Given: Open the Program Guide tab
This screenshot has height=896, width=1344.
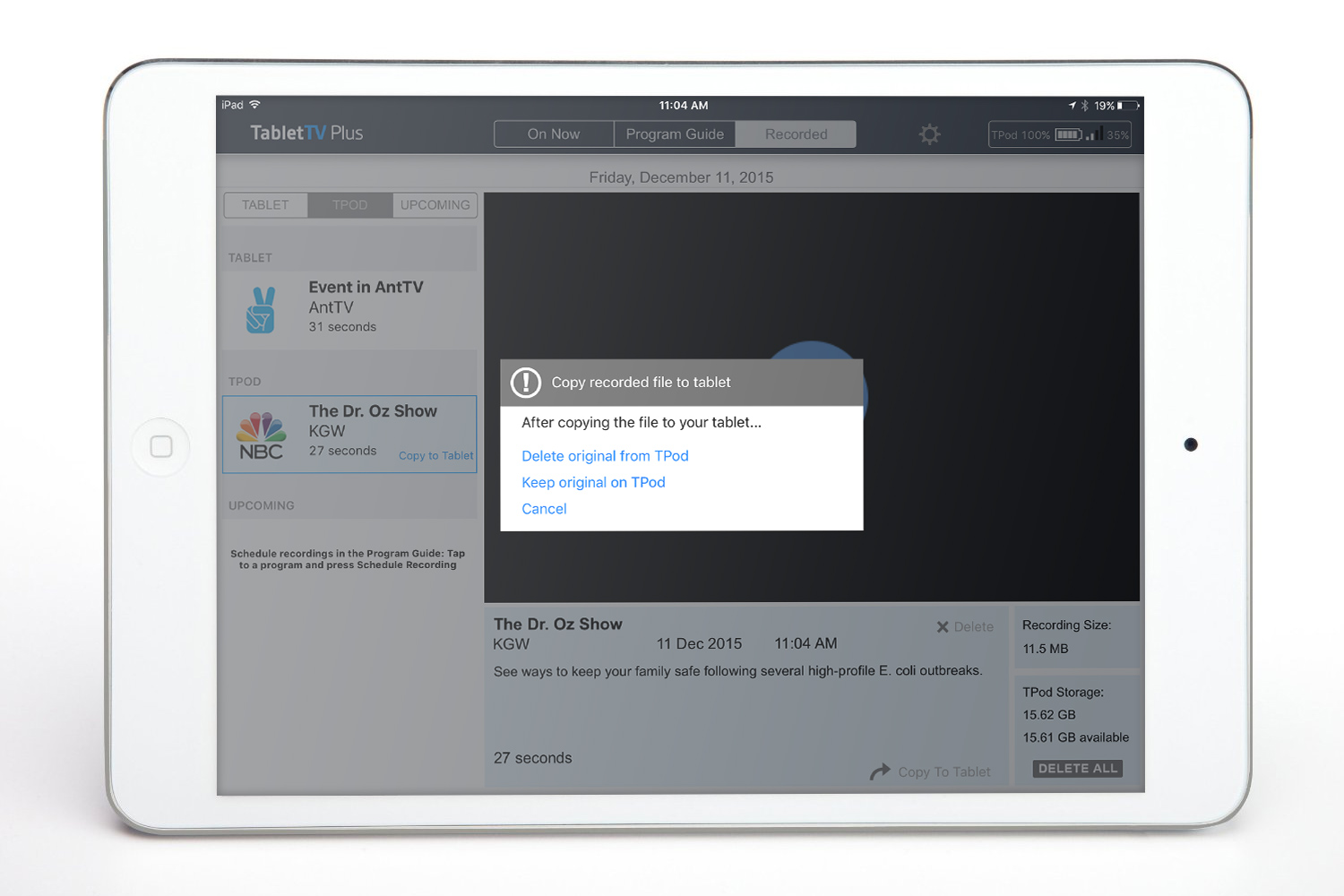Looking at the screenshot, I should [675, 134].
